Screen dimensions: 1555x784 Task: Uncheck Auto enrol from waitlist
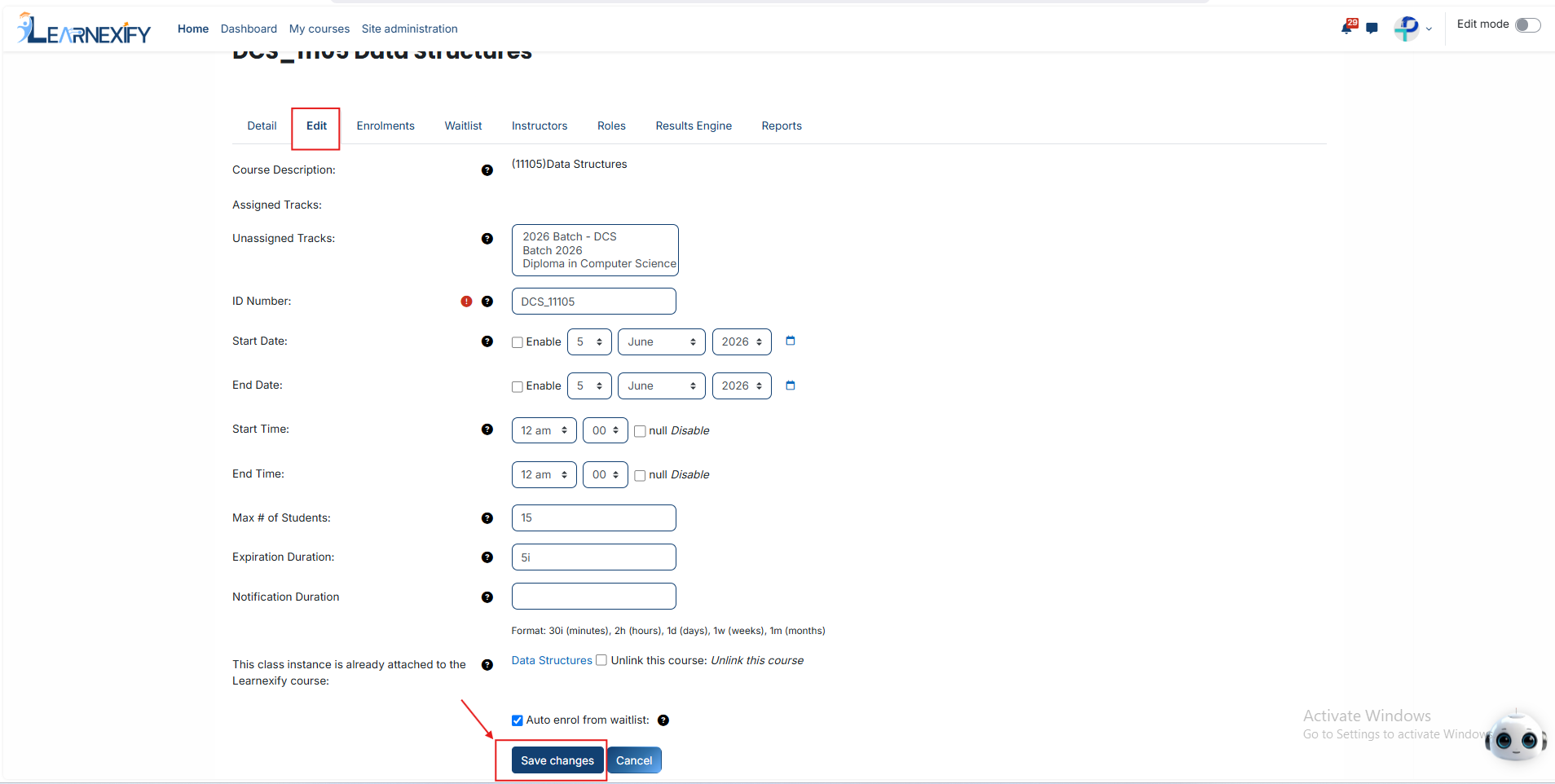tap(518, 720)
